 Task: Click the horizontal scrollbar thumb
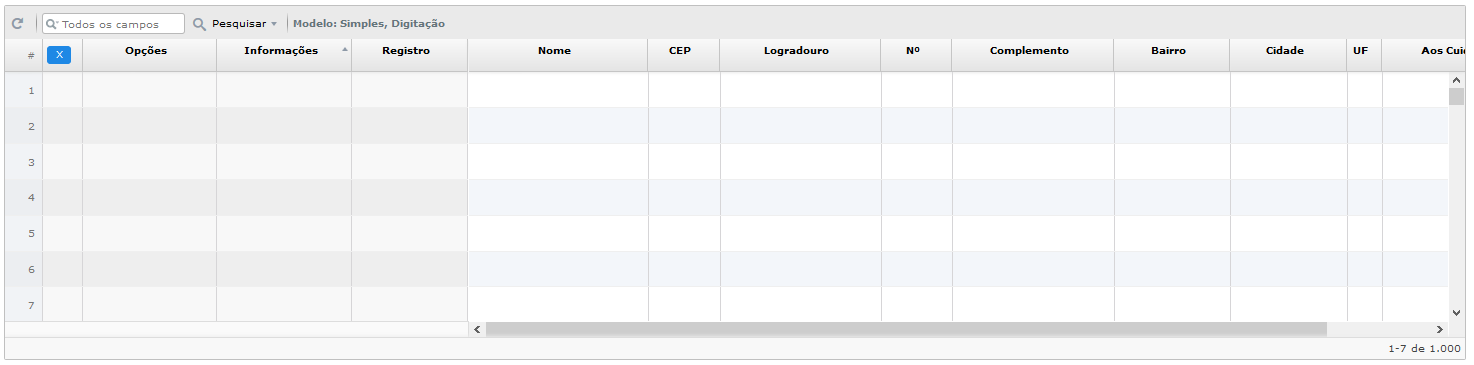(906, 329)
